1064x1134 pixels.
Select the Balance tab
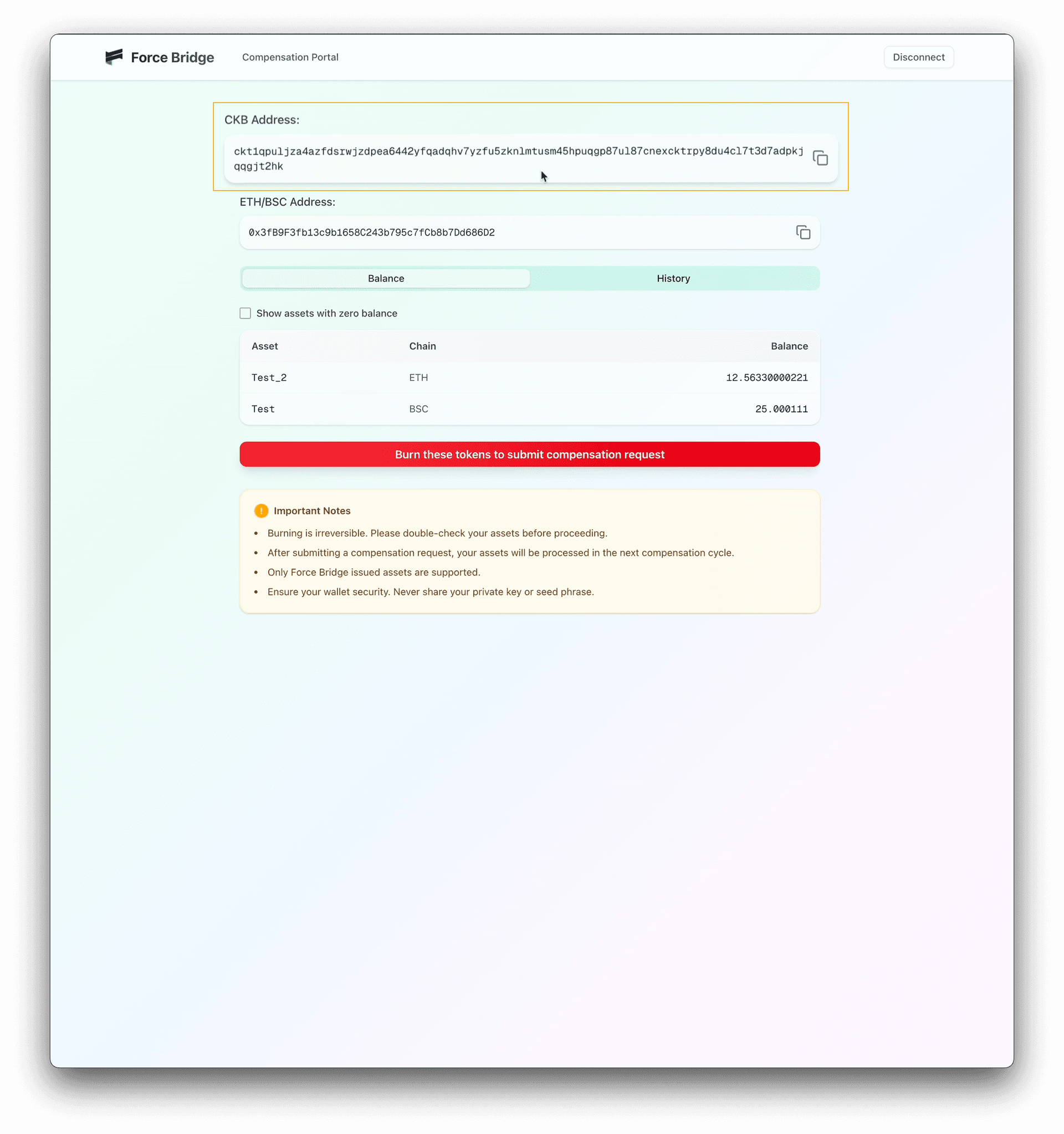pos(386,278)
